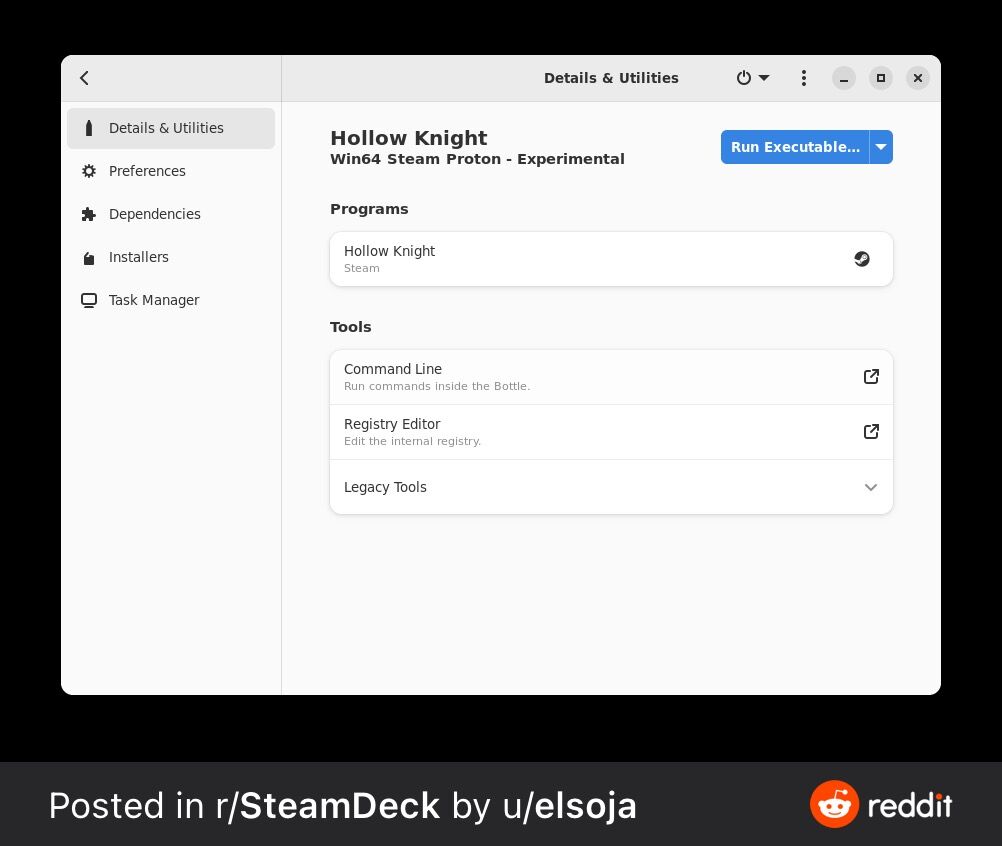1002x846 pixels.
Task: Click the Steam icon on Hollow Knight row
Action: [861, 259]
